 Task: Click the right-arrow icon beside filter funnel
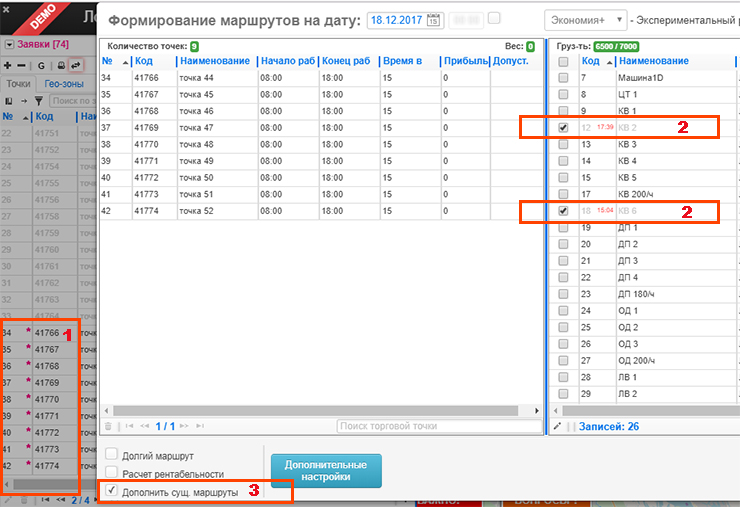click(x=24, y=101)
